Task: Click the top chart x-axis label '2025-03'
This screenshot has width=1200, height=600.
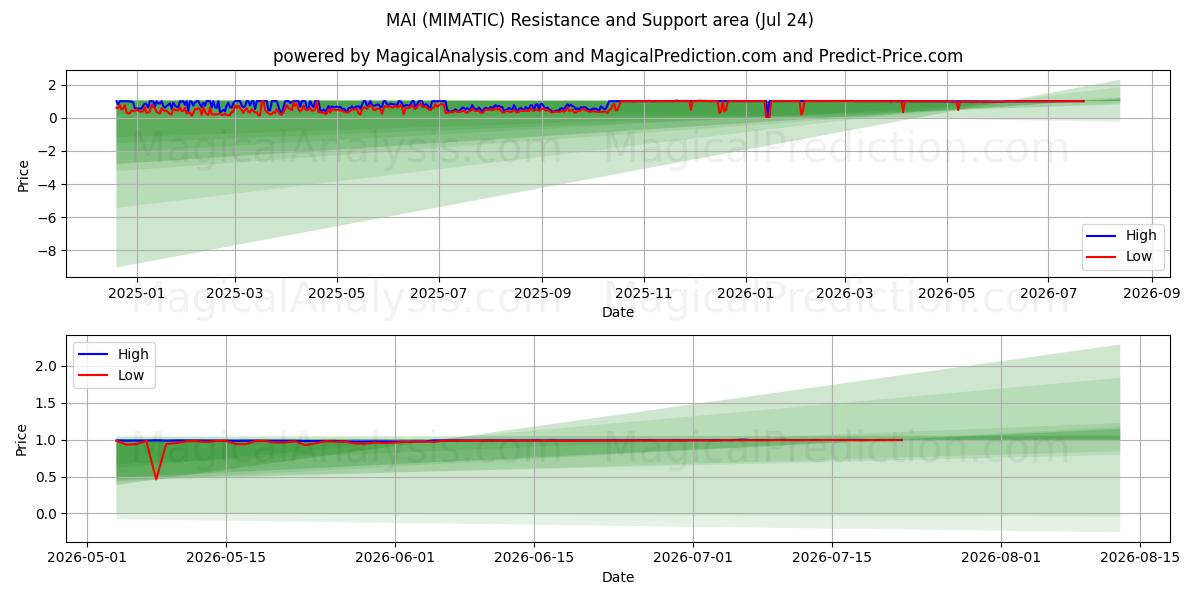Action: point(235,293)
